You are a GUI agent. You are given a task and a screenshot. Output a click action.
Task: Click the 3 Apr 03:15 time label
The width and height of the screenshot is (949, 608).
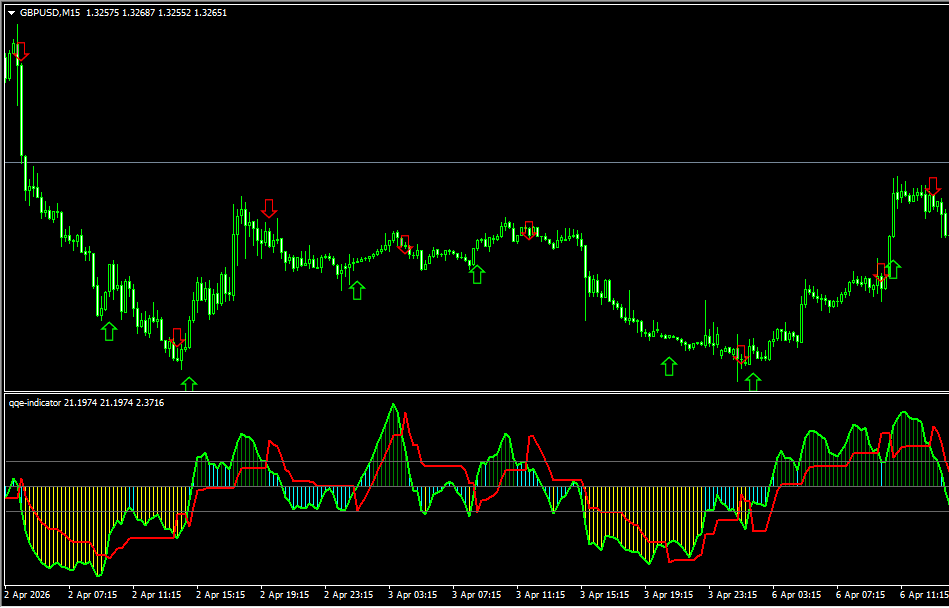[412, 594]
